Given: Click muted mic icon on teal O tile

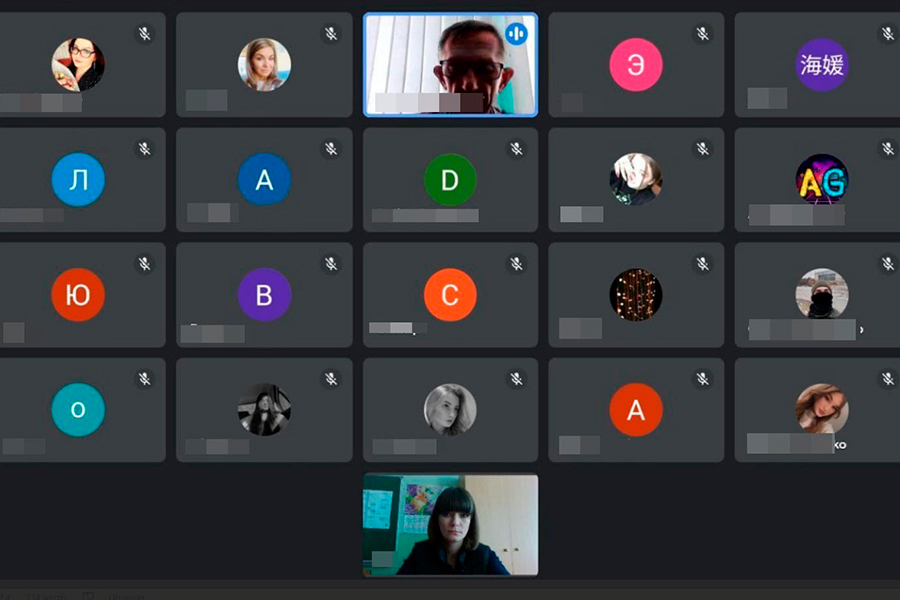Looking at the screenshot, I should point(145,378).
